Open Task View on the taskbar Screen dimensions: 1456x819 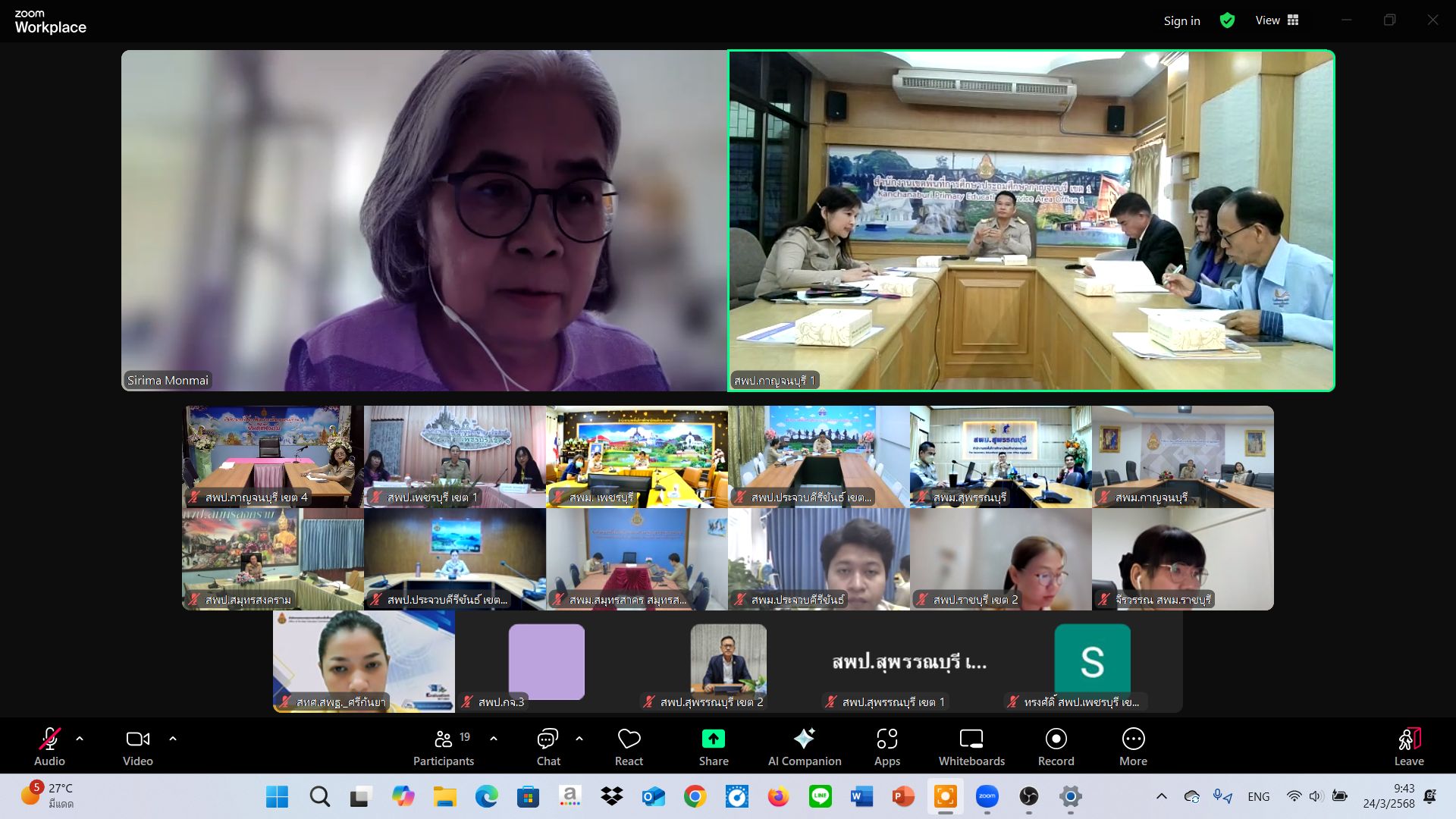[x=360, y=796]
